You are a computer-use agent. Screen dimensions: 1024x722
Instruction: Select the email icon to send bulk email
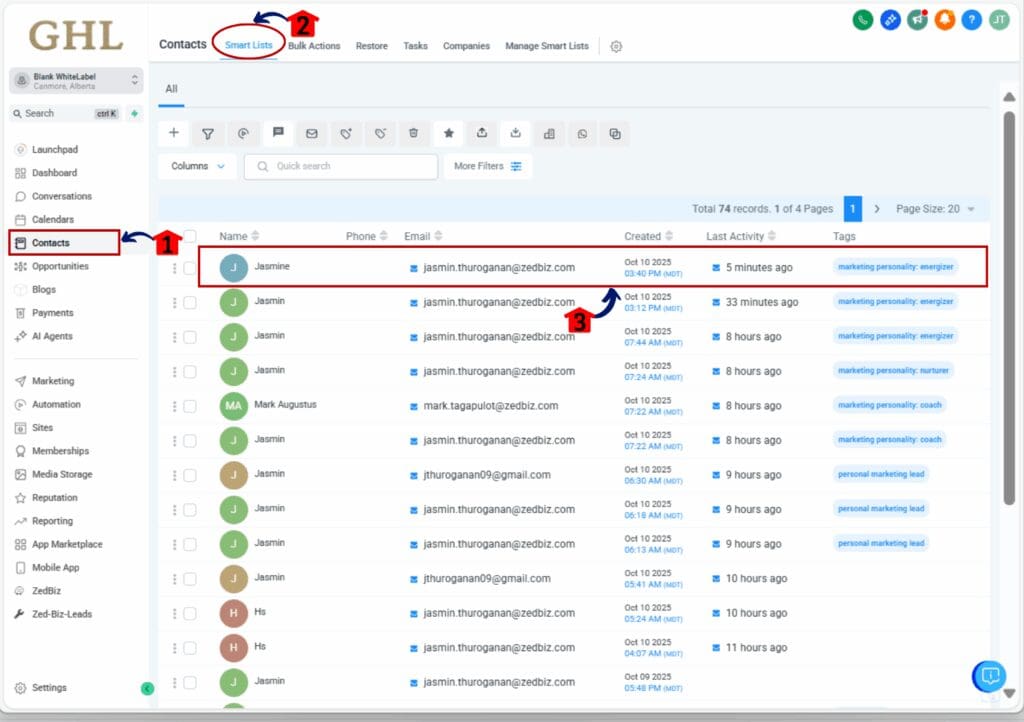coord(312,133)
